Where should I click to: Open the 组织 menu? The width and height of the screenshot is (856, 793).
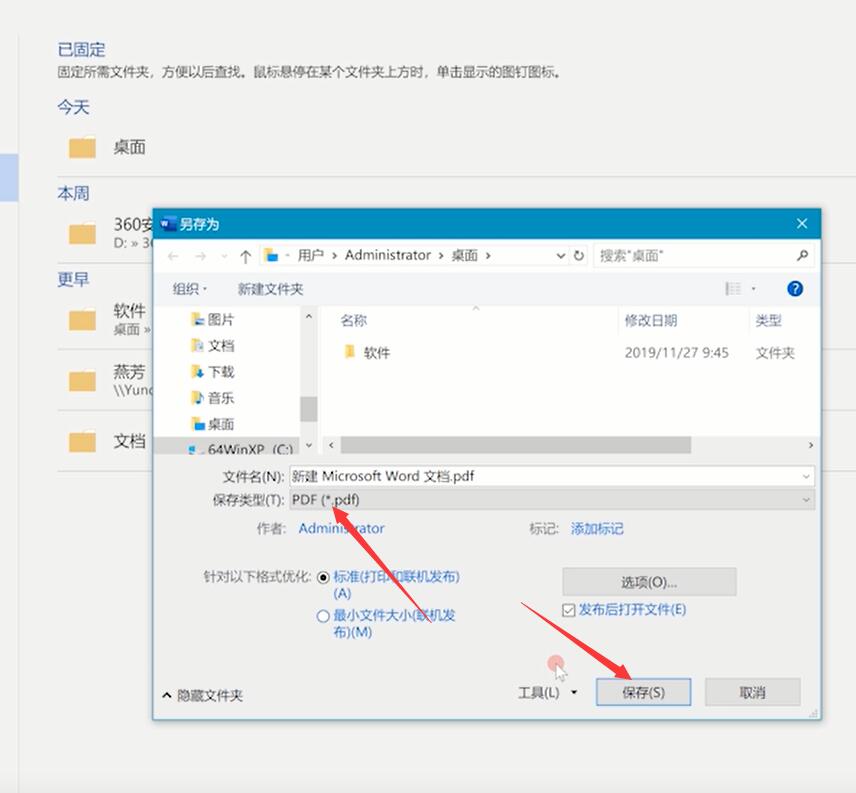pyautogui.click(x=189, y=289)
